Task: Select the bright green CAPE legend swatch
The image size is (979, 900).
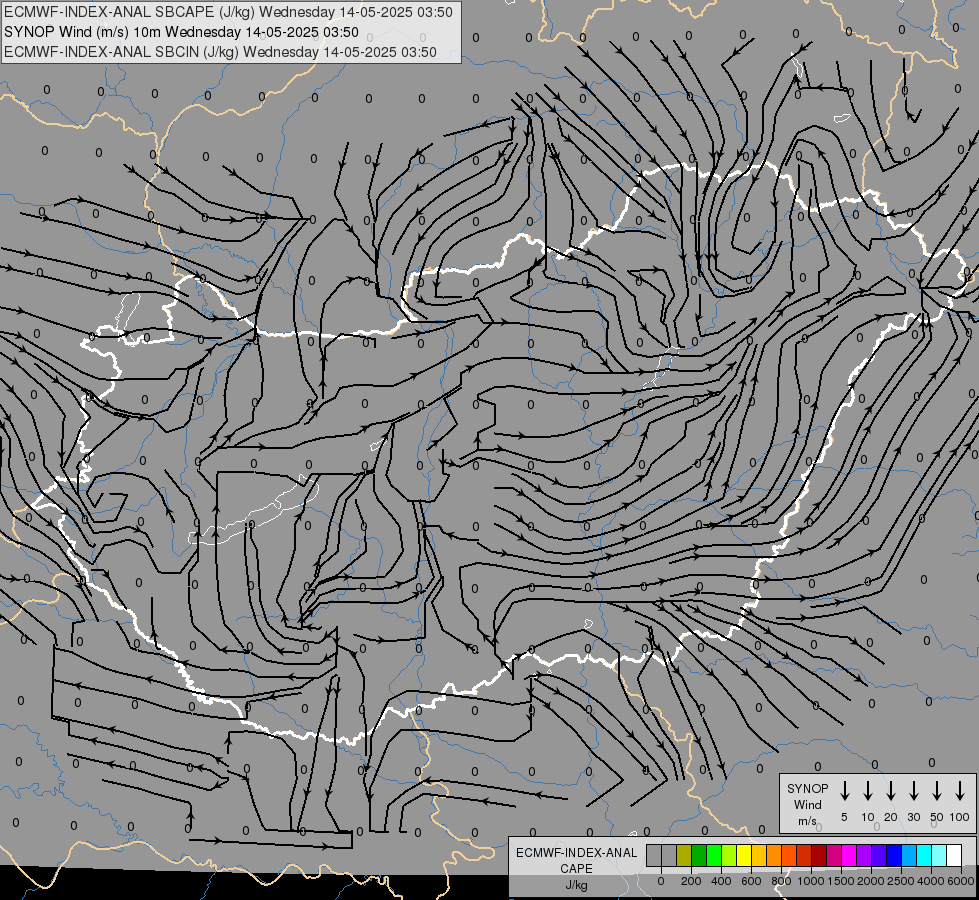Action: coord(714,855)
